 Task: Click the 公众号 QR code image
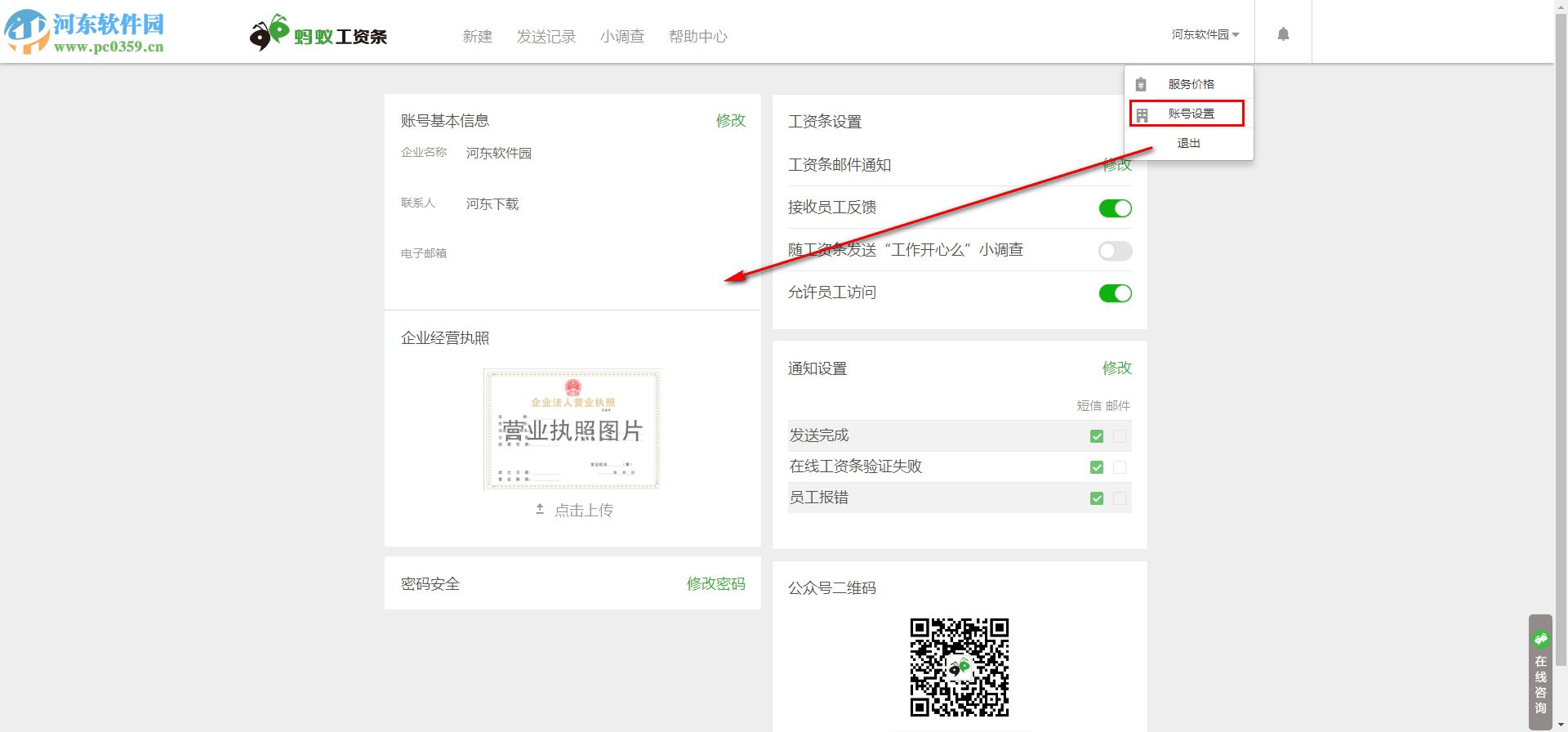click(x=960, y=667)
